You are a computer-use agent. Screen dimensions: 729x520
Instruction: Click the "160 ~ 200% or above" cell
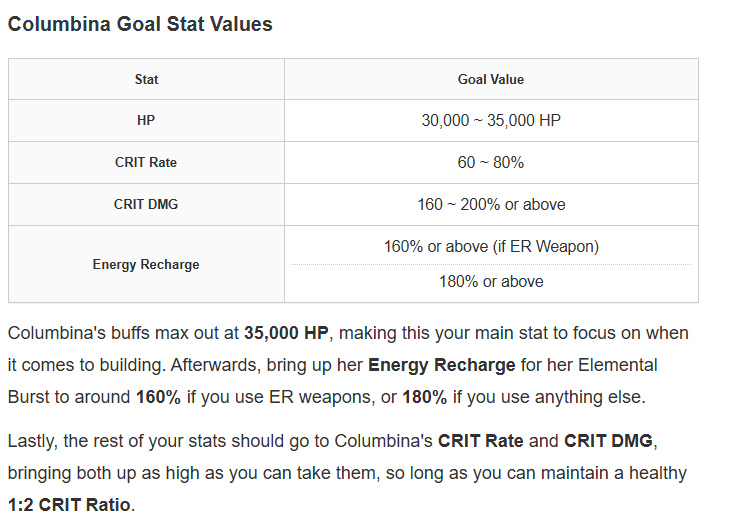(x=491, y=204)
